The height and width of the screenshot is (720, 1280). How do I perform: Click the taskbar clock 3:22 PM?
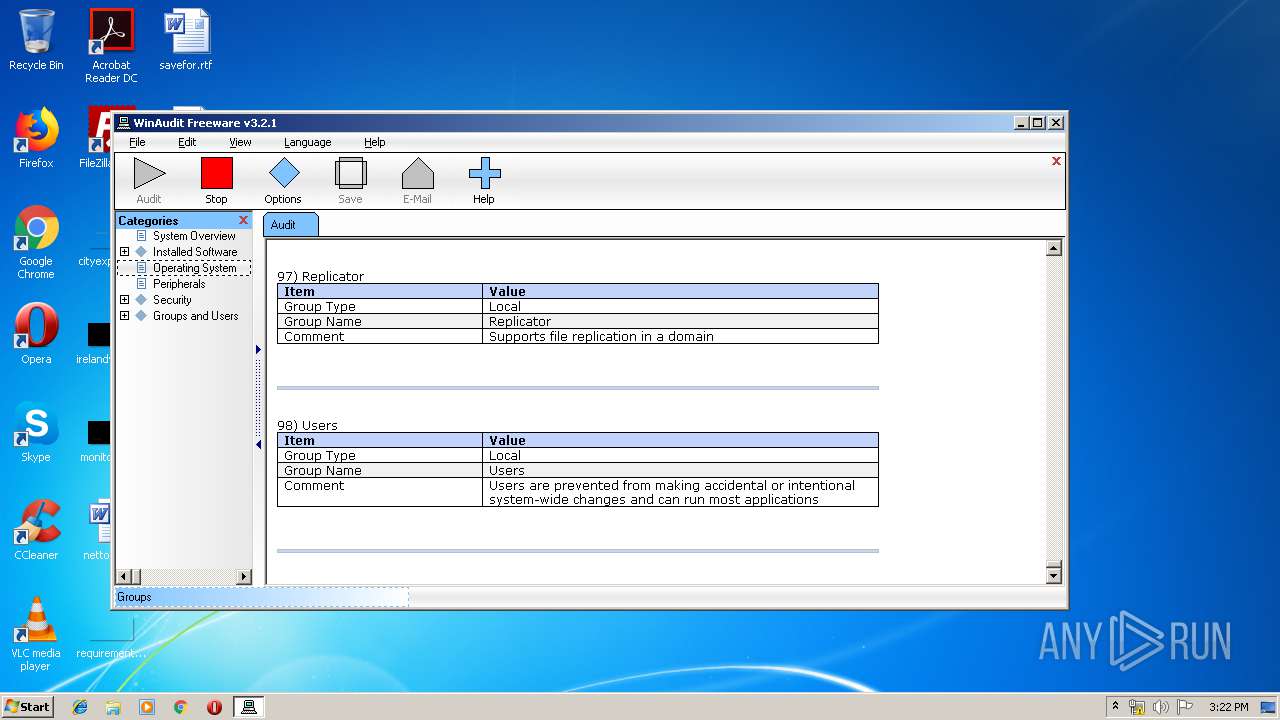(x=1228, y=707)
